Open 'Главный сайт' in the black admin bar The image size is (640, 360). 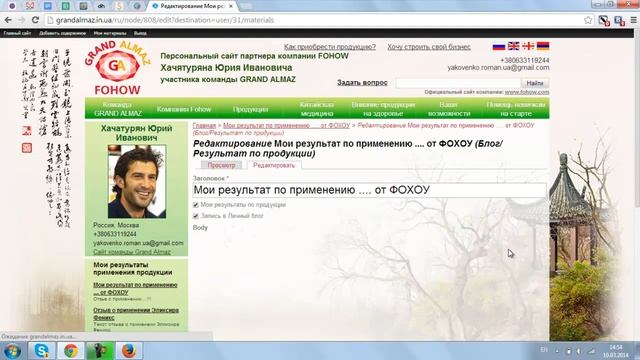pyautogui.click(x=17, y=33)
